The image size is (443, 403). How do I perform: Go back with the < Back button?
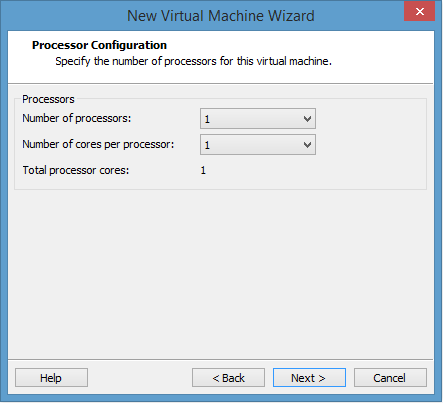[228, 378]
